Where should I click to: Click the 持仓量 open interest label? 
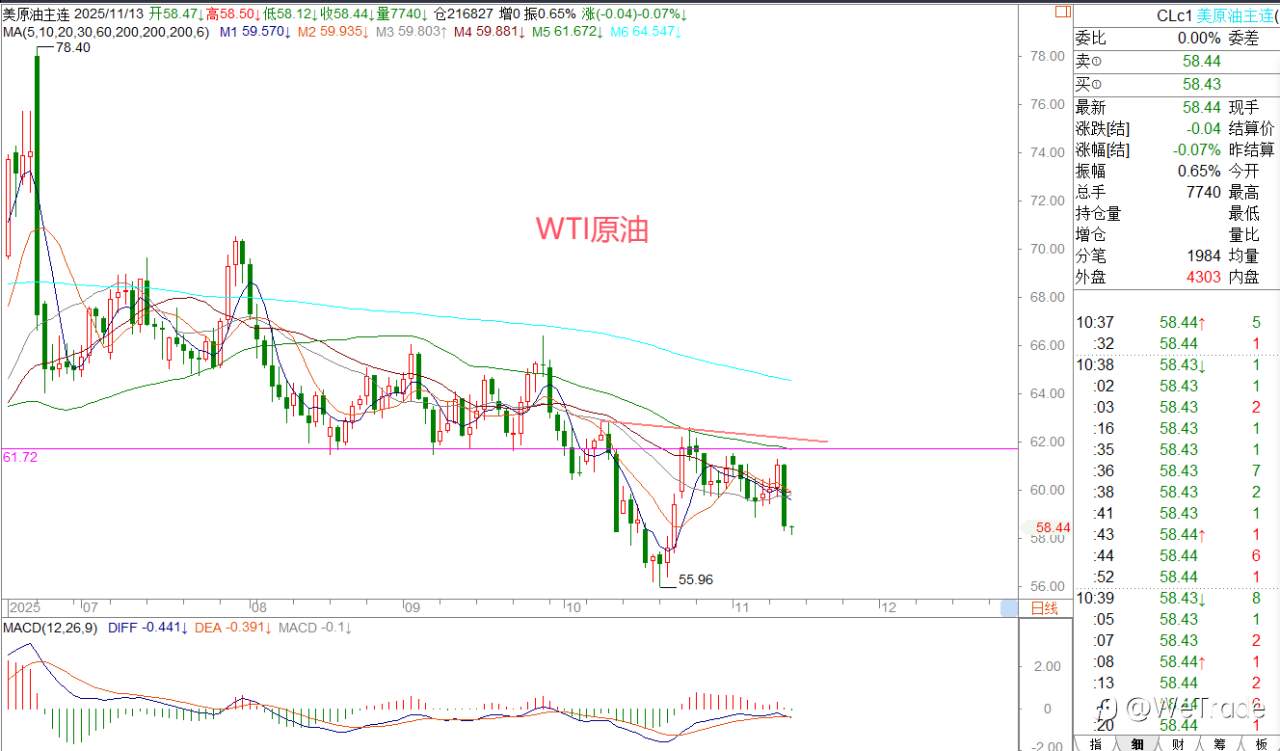[x=1098, y=213]
